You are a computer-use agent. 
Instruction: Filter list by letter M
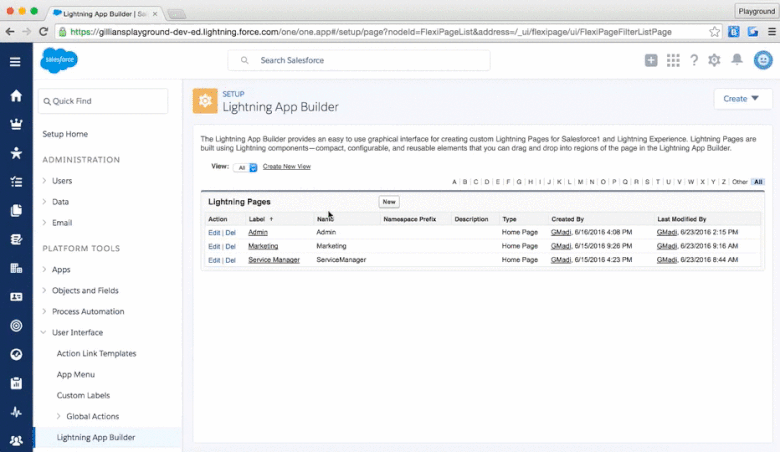pyautogui.click(x=581, y=182)
